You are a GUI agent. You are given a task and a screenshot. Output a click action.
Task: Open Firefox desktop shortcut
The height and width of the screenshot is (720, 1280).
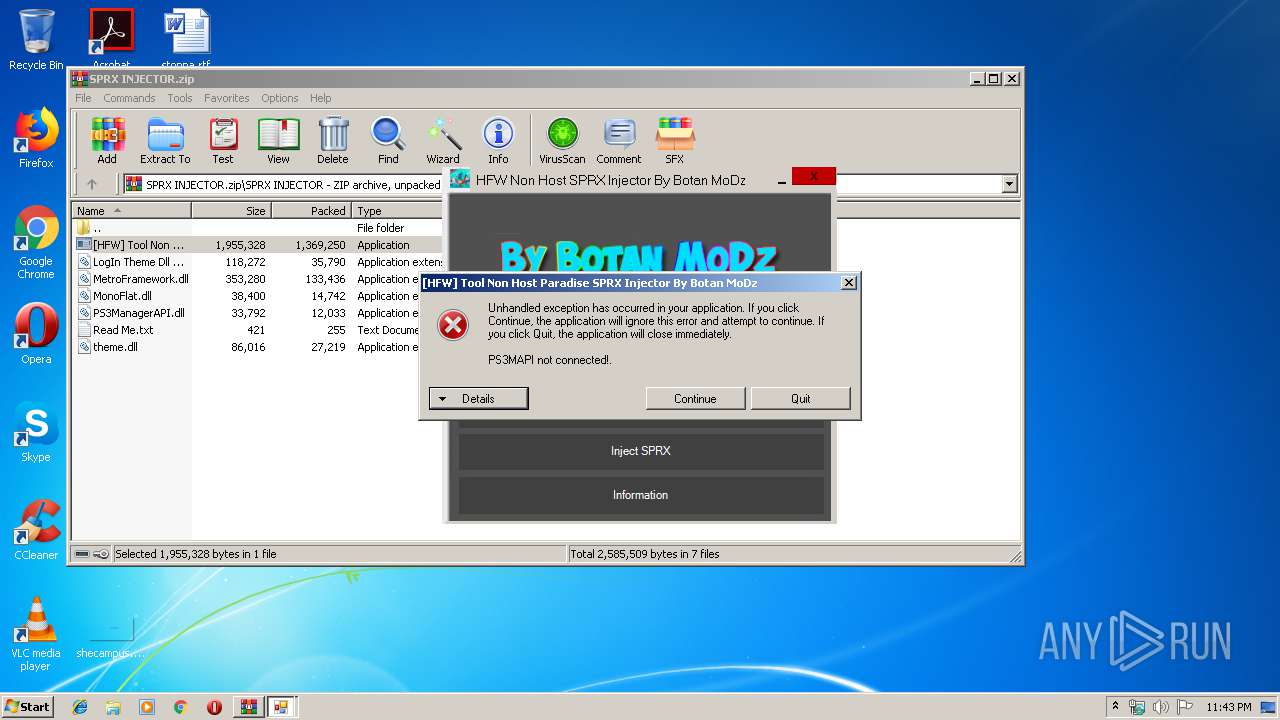pos(36,138)
